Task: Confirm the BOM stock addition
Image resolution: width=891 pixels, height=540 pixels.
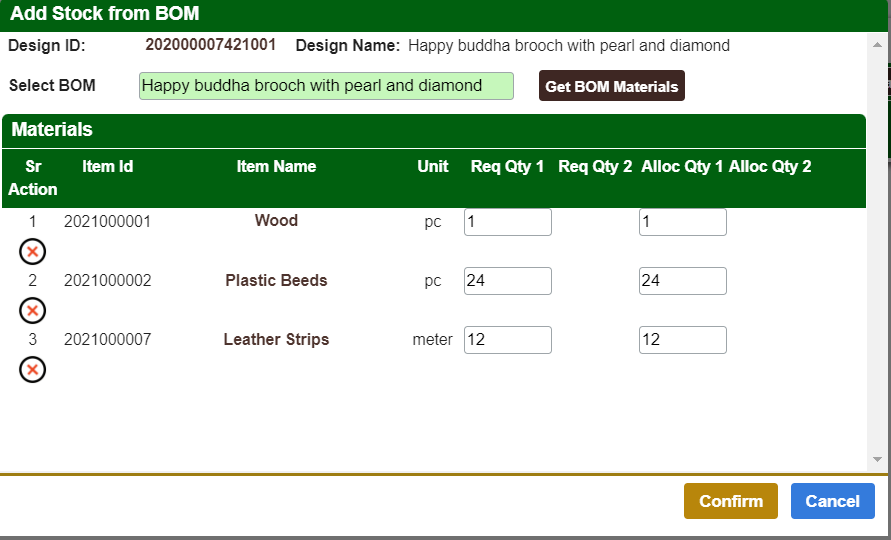Action: pos(730,501)
